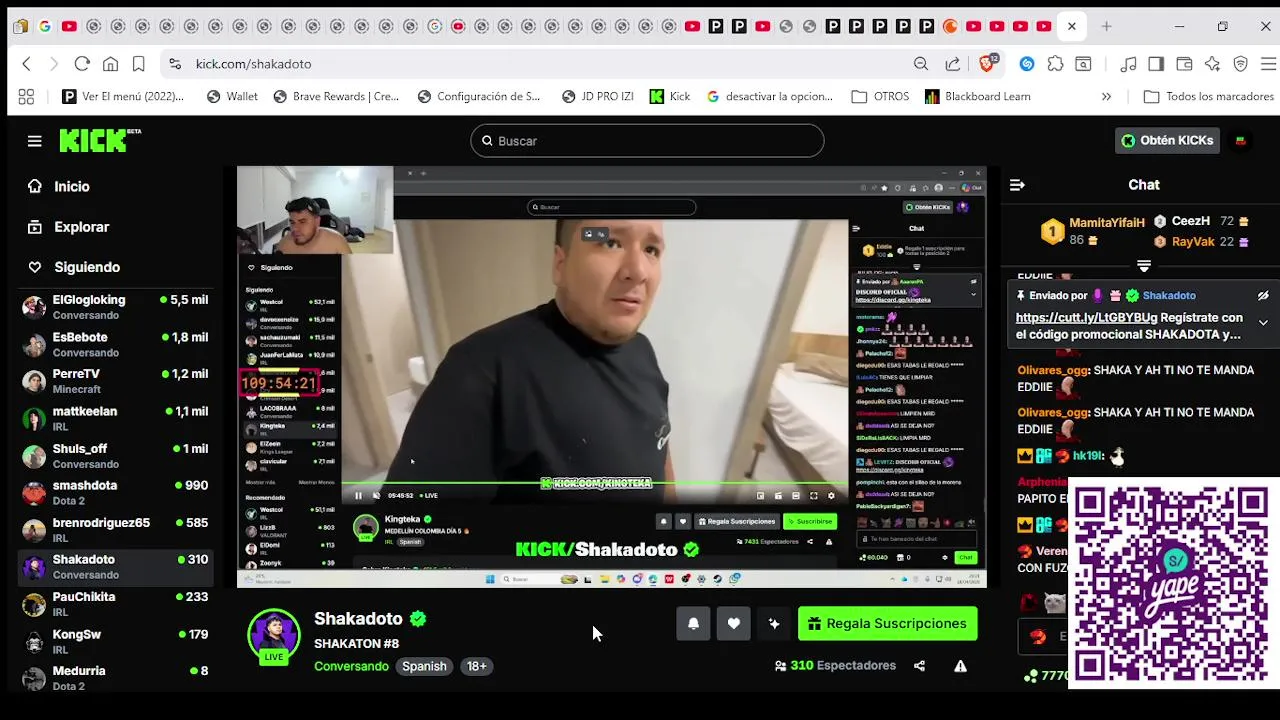Open the music note media control
The width and height of the screenshot is (1280, 720).
pyautogui.click(x=1129, y=64)
